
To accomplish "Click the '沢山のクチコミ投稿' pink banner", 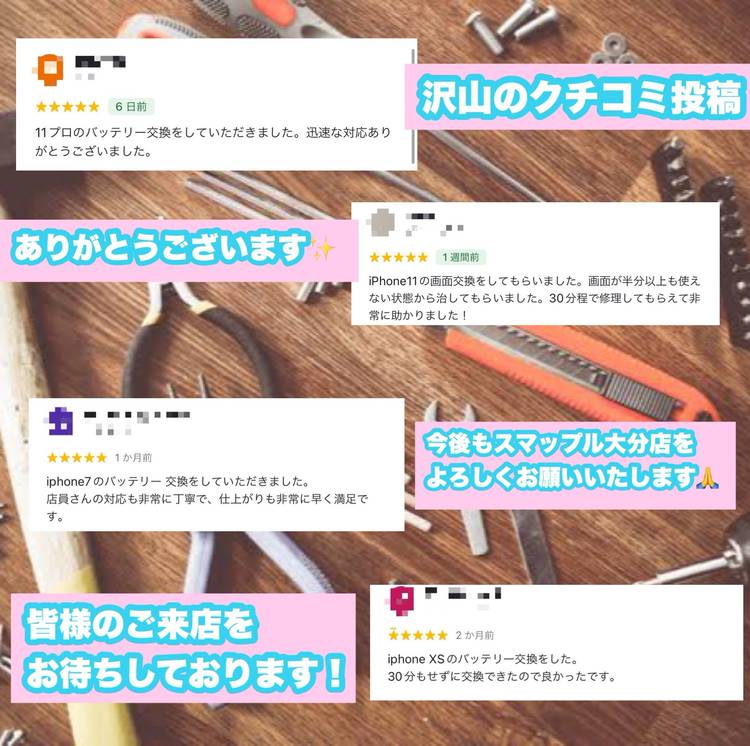I will (577, 97).
